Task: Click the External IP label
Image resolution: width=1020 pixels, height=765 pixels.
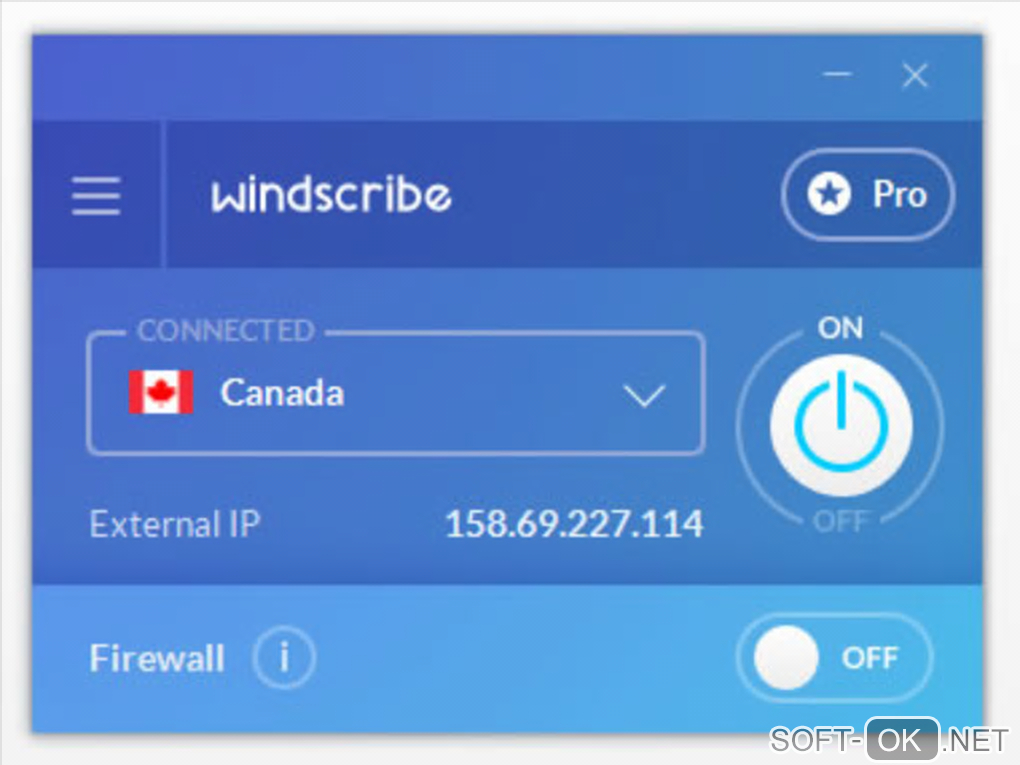Action: (175, 524)
